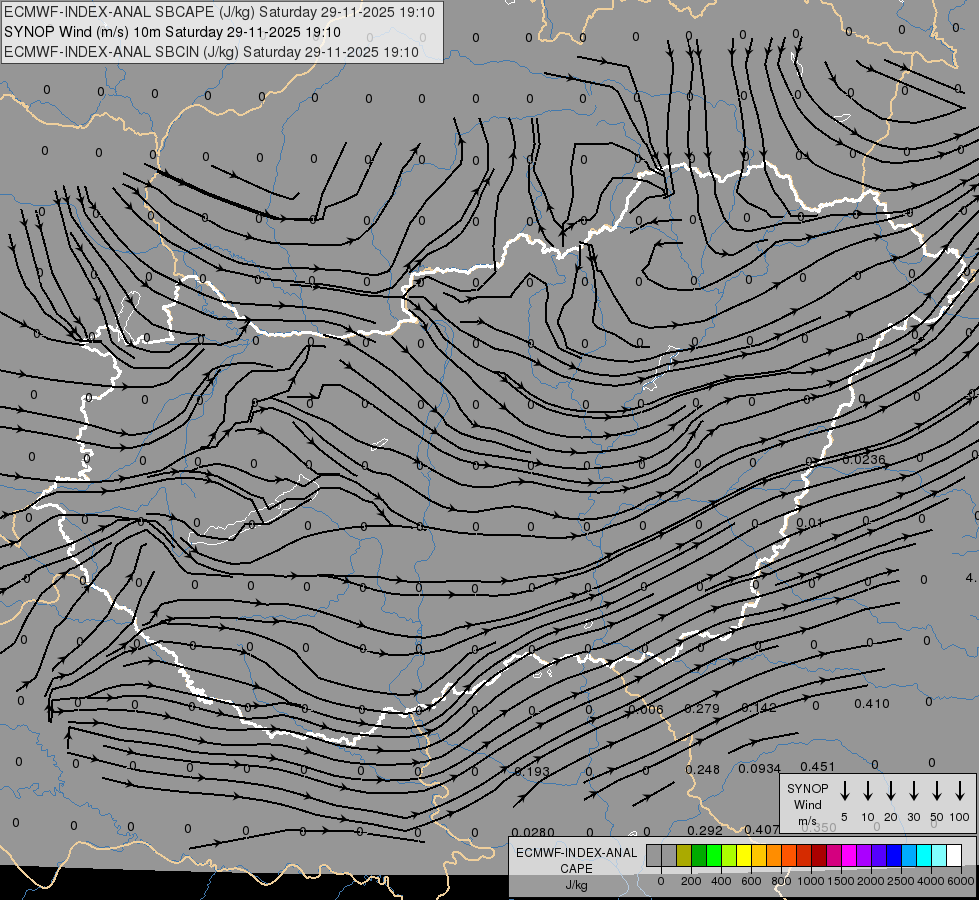This screenshot has width=979, height=900.
Task: Pick the dark green 200 J/kg swatch
Action: point(699,855)
